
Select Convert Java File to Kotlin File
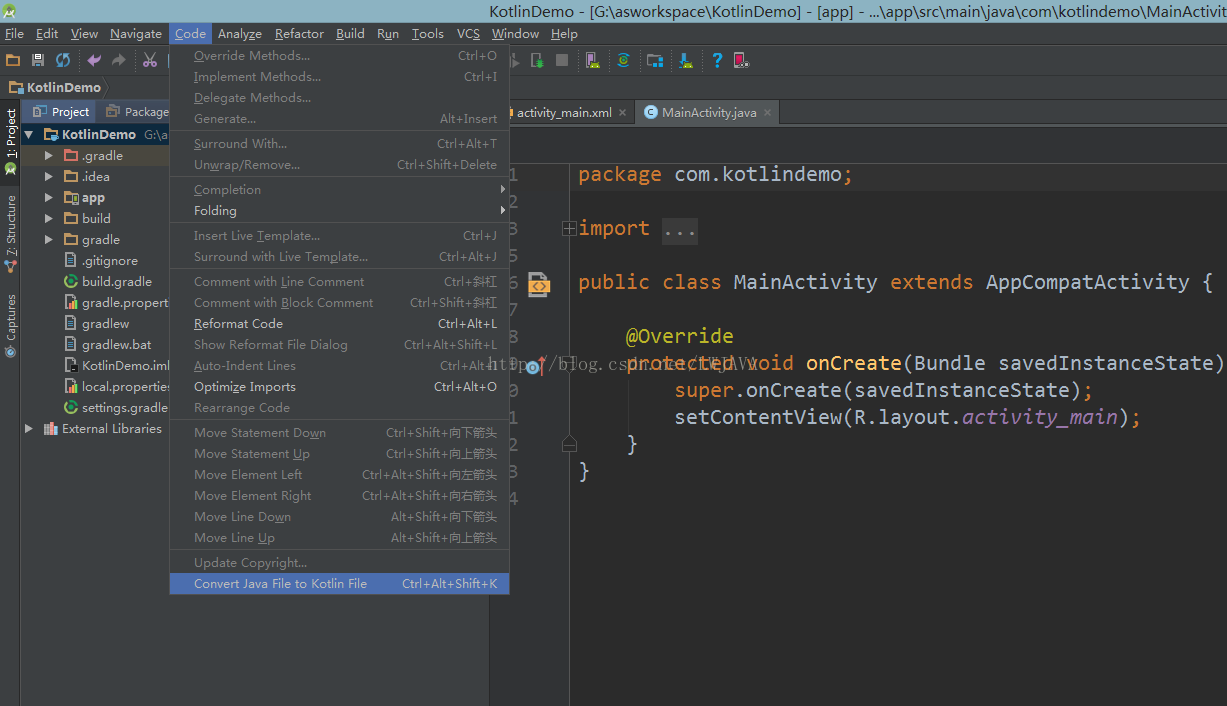coord(339,583)
